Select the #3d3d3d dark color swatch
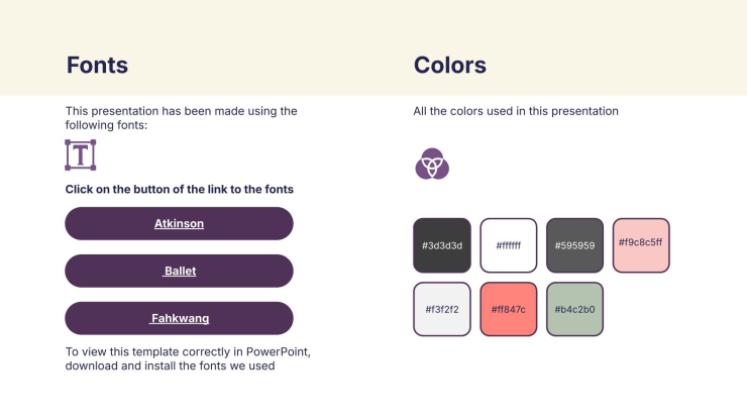 pos(442,245)
